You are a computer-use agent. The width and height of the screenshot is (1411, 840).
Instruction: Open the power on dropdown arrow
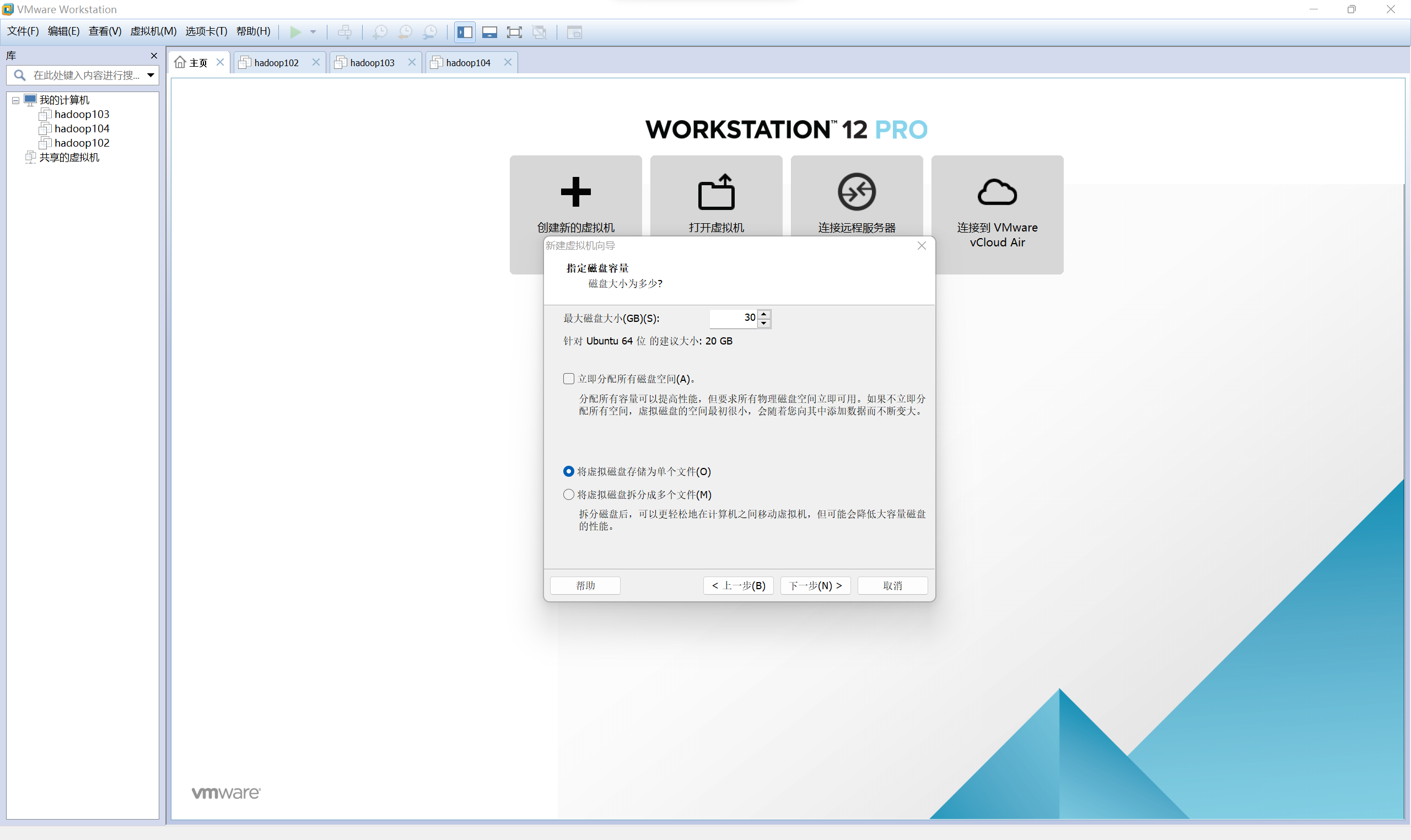pos(313,33)
